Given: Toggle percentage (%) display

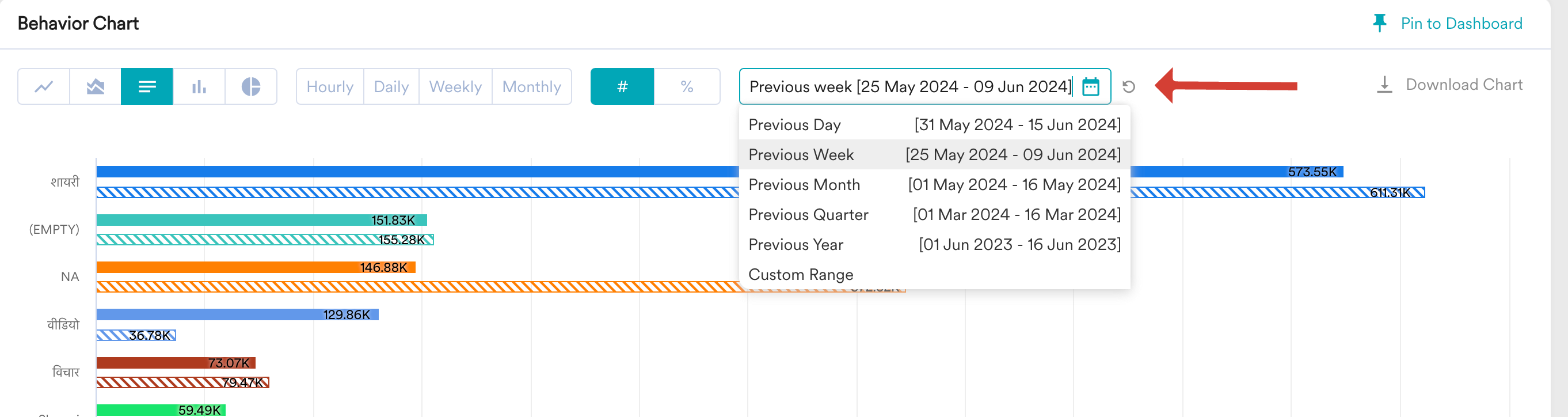Looking at the screenshot, I should pos(687,86).
